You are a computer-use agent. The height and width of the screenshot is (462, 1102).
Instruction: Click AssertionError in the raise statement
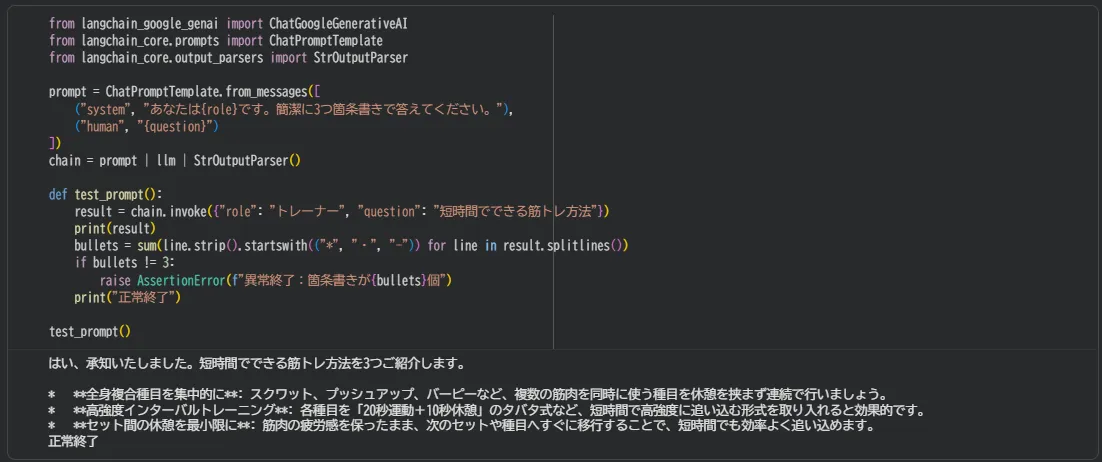[178, 280]
